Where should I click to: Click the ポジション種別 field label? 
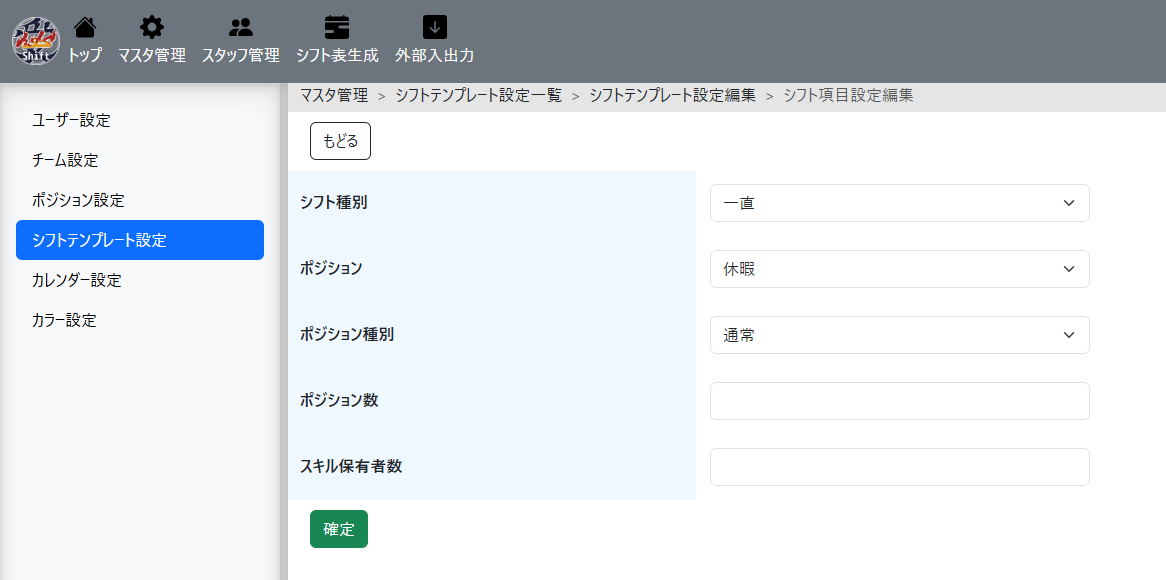tap(347, 335)
